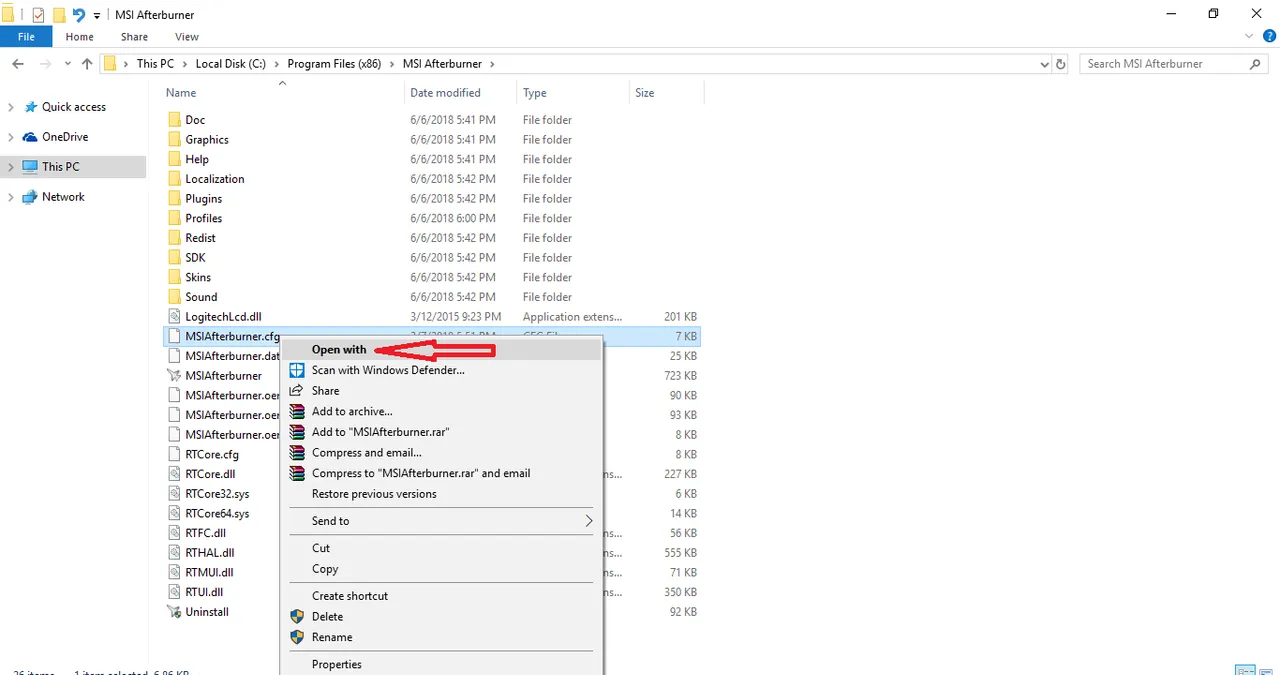Switch to the View ribbon tab

point(187,37)
